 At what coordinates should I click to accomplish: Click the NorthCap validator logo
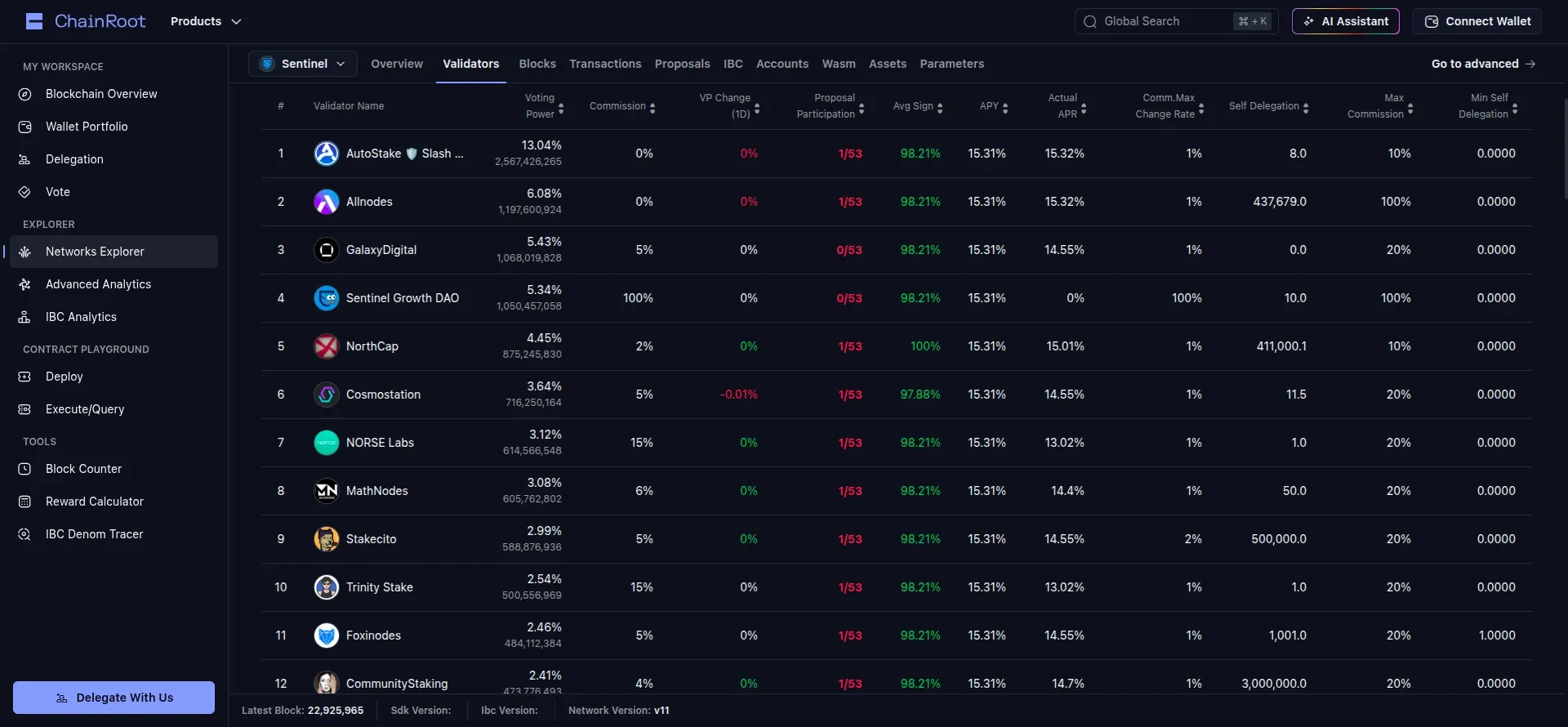327,346
